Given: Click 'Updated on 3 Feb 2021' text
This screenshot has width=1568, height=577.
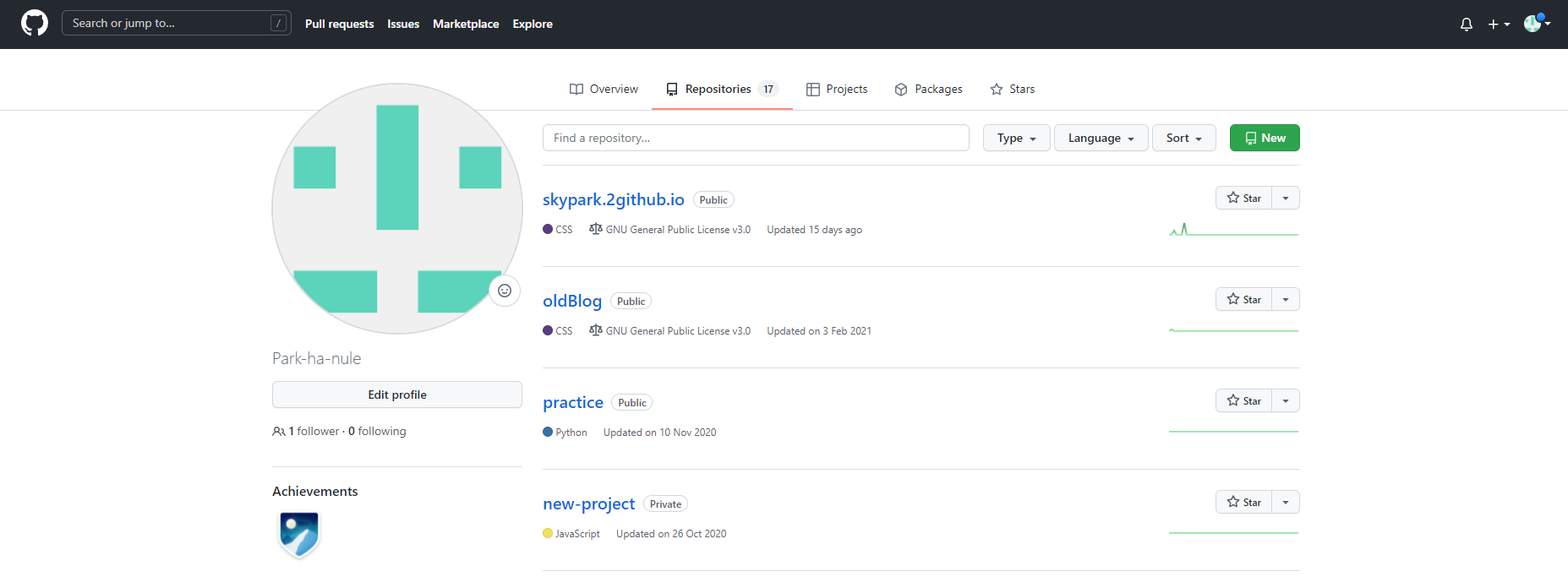Looking at the screenshot, I should click(819, 331).
